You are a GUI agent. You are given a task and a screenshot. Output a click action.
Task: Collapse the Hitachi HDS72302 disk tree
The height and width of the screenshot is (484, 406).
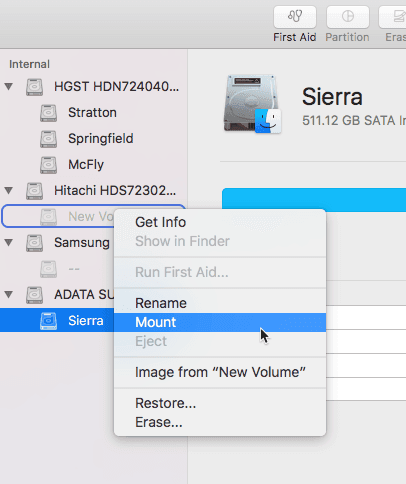9,191
